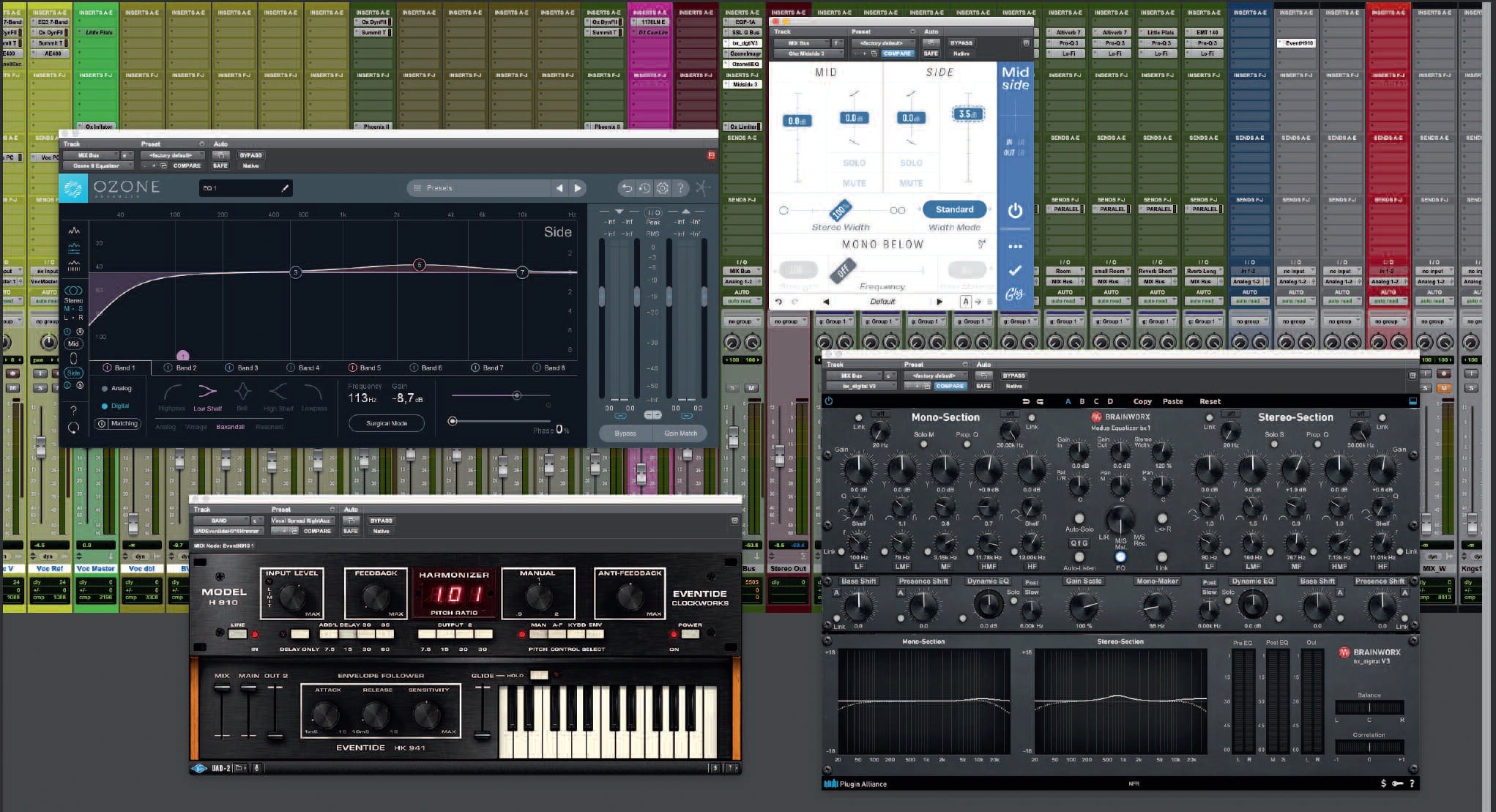Click the SIDE 3.5 dB gain fader

click(x=968, y=114)
